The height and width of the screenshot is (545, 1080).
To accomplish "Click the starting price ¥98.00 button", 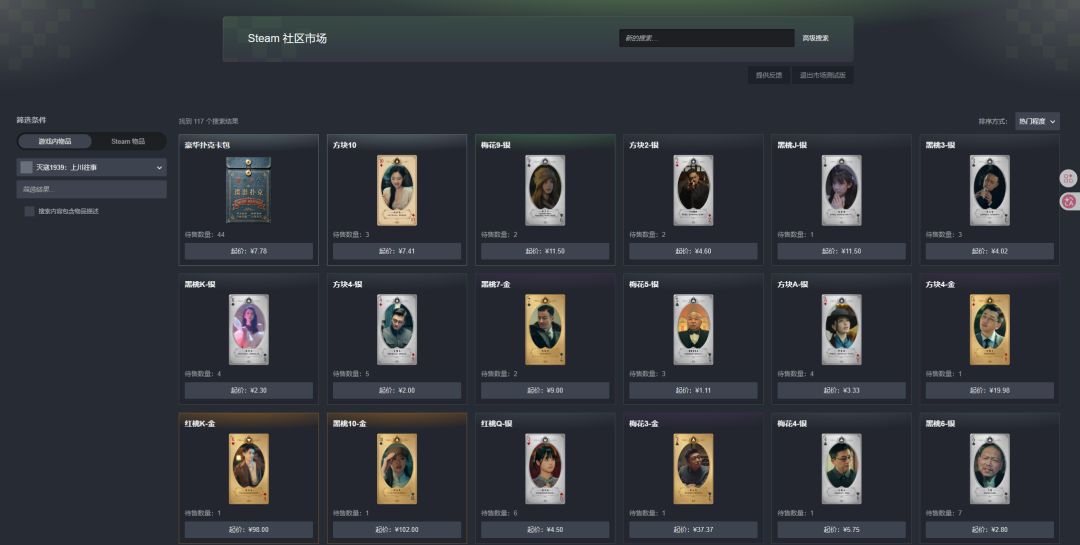I will pos(249,529).
